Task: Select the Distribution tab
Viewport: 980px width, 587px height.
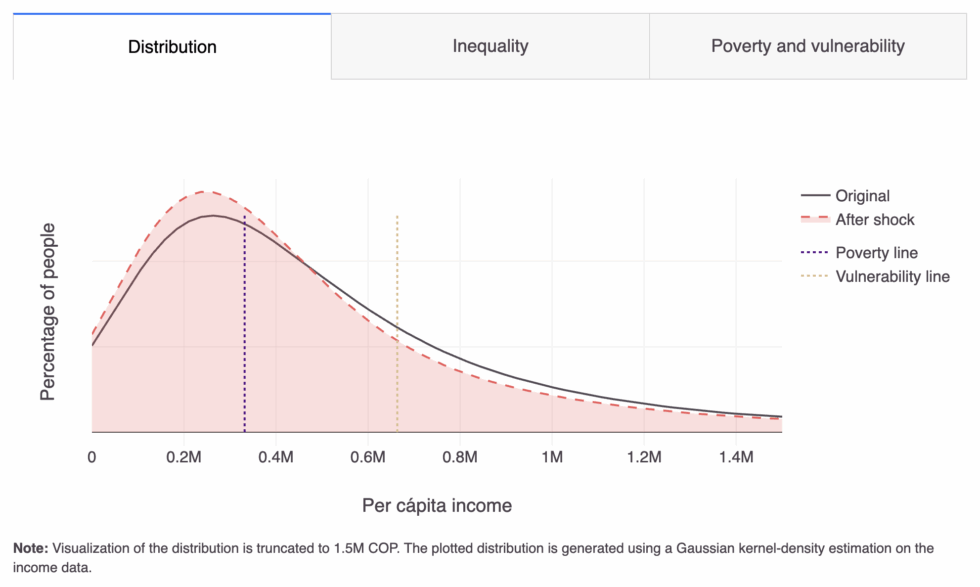Action: click(x=172, y=46)
